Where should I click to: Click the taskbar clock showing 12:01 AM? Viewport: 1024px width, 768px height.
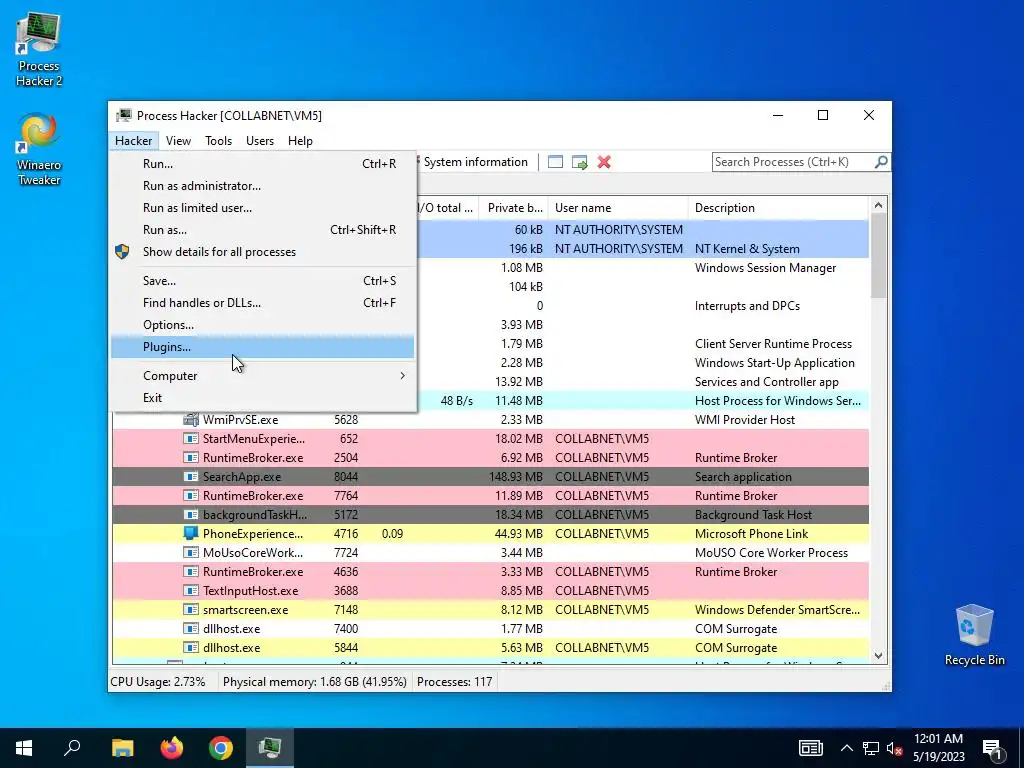[938, 748]
